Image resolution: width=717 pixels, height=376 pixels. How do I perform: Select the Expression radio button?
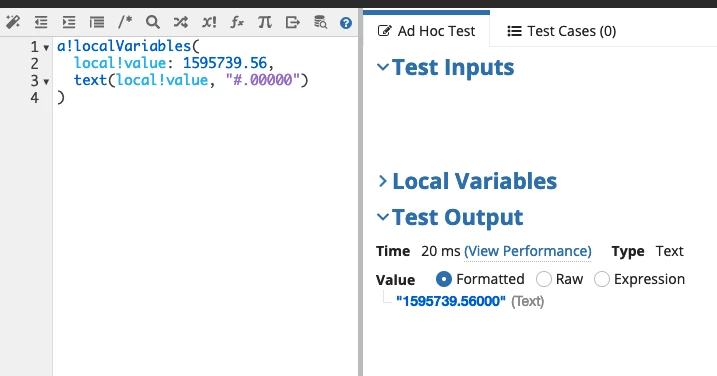[602, 279]
